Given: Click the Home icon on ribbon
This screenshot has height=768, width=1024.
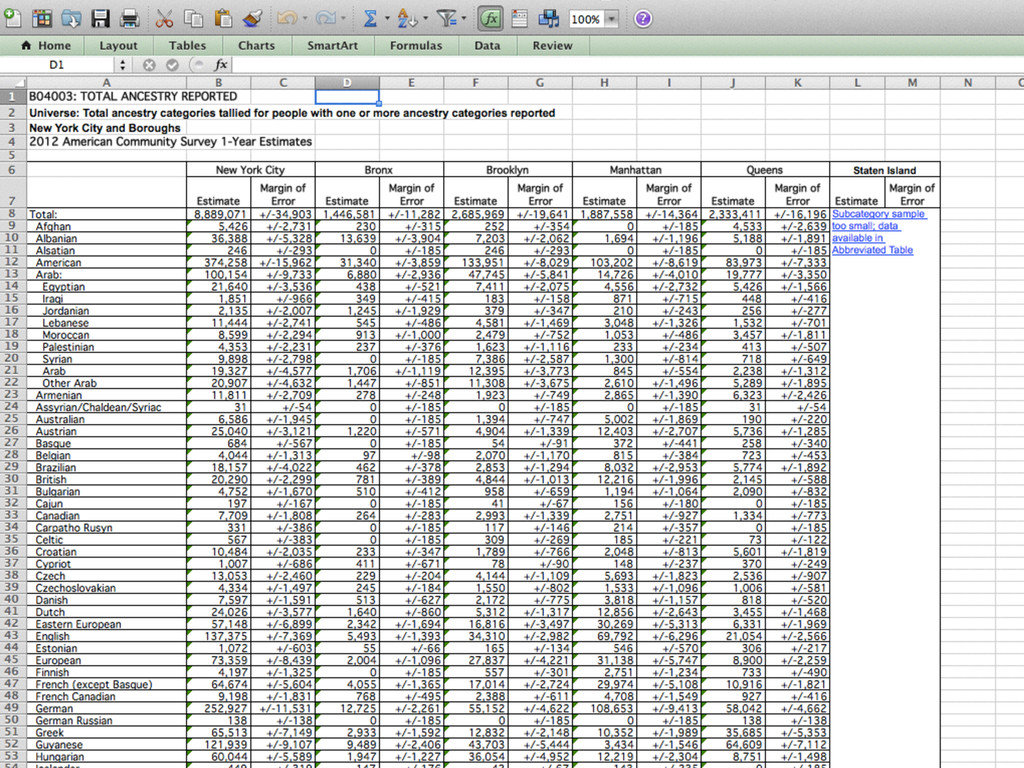Looking at the screenshot, I should 26,45.
